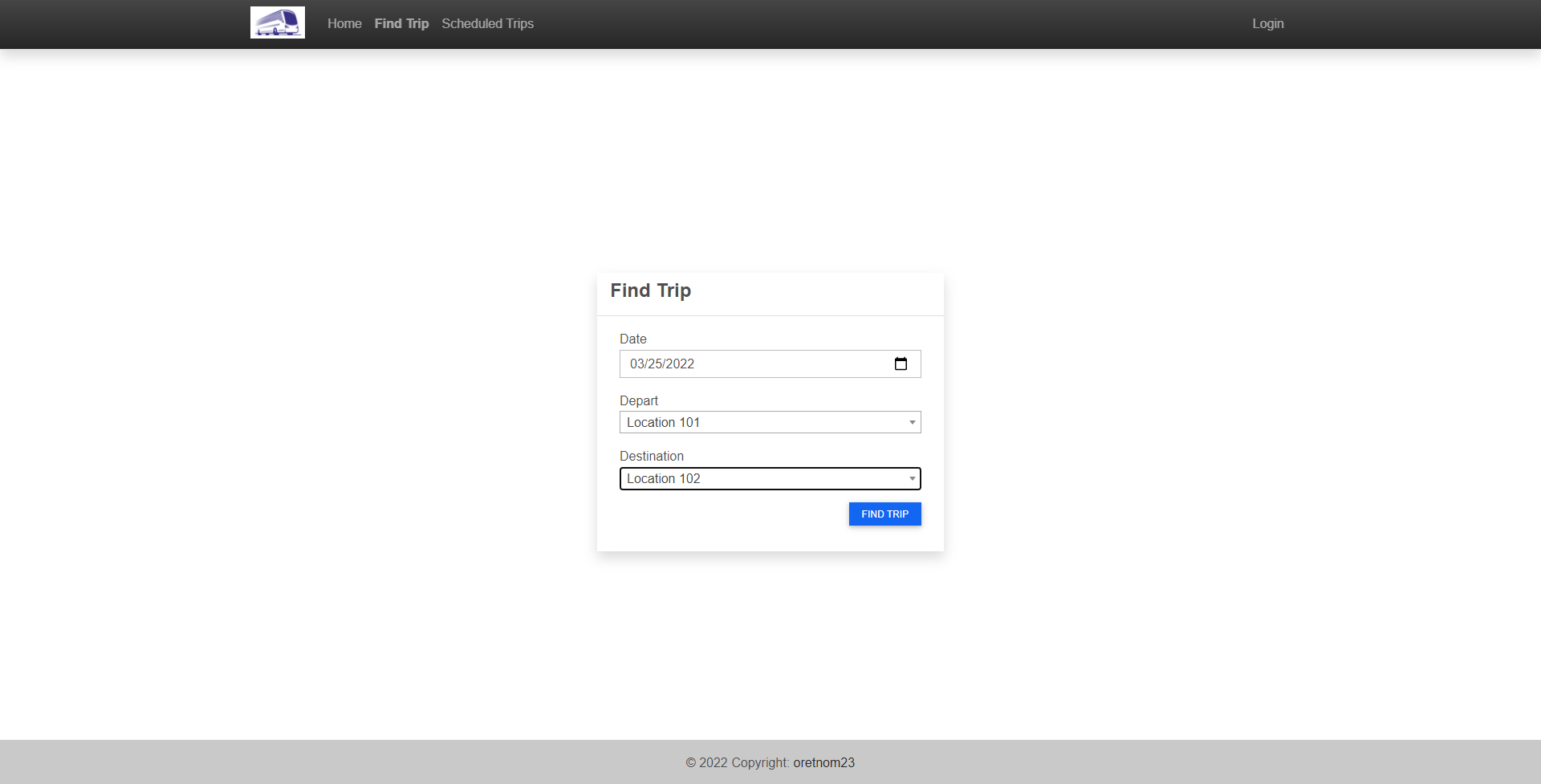
Task: Click the "Destination" field label
Action: (651, 456)
